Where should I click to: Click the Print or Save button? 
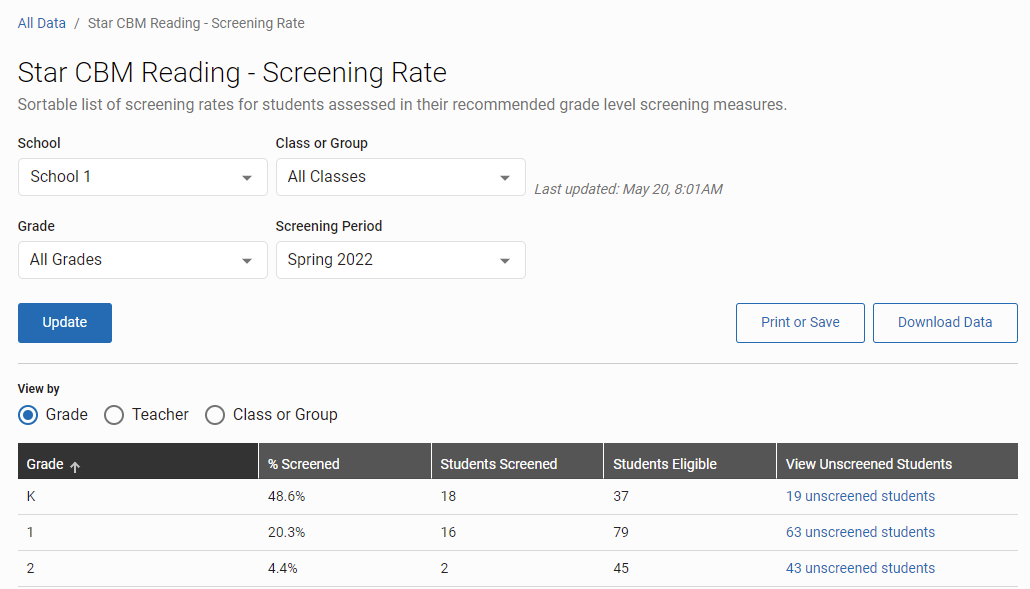[x=800, y=322]
